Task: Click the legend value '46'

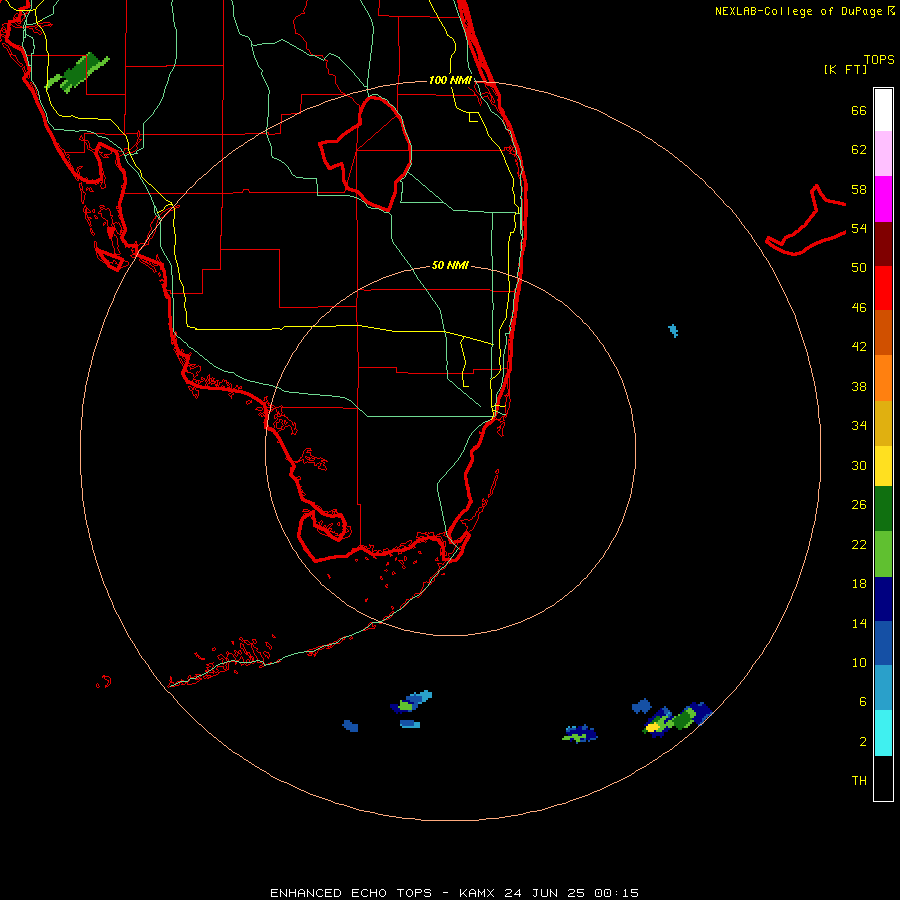Action: [859, 308]
